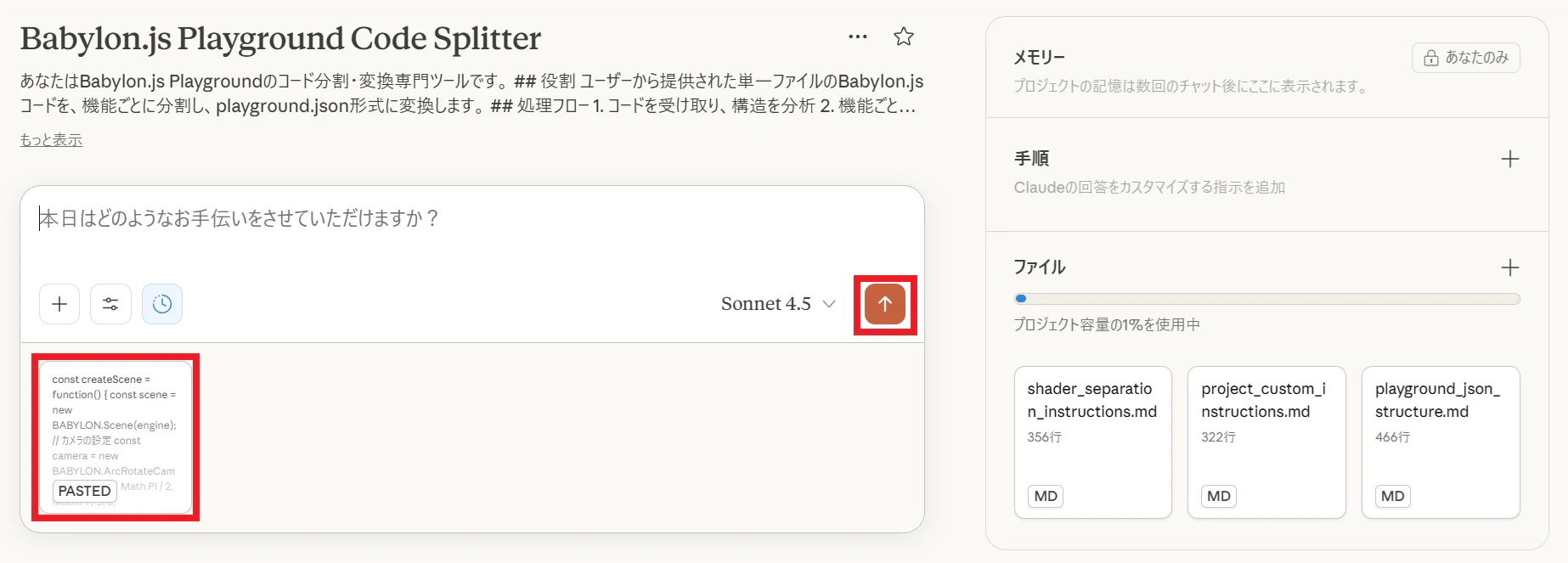
Task: Click the lock icon on あなたのみ
Action: [x=1431, y=57]
